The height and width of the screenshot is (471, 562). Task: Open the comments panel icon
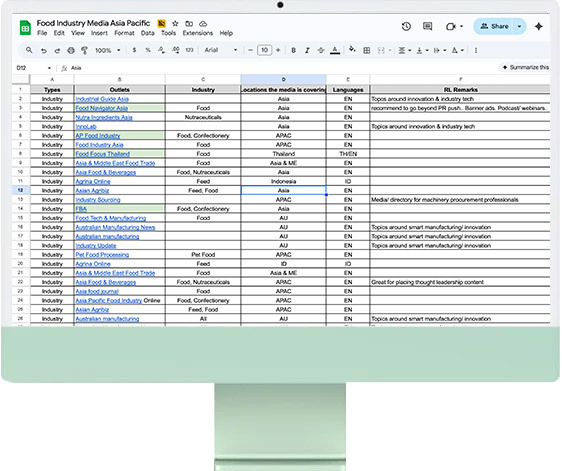tap(427, 26)
